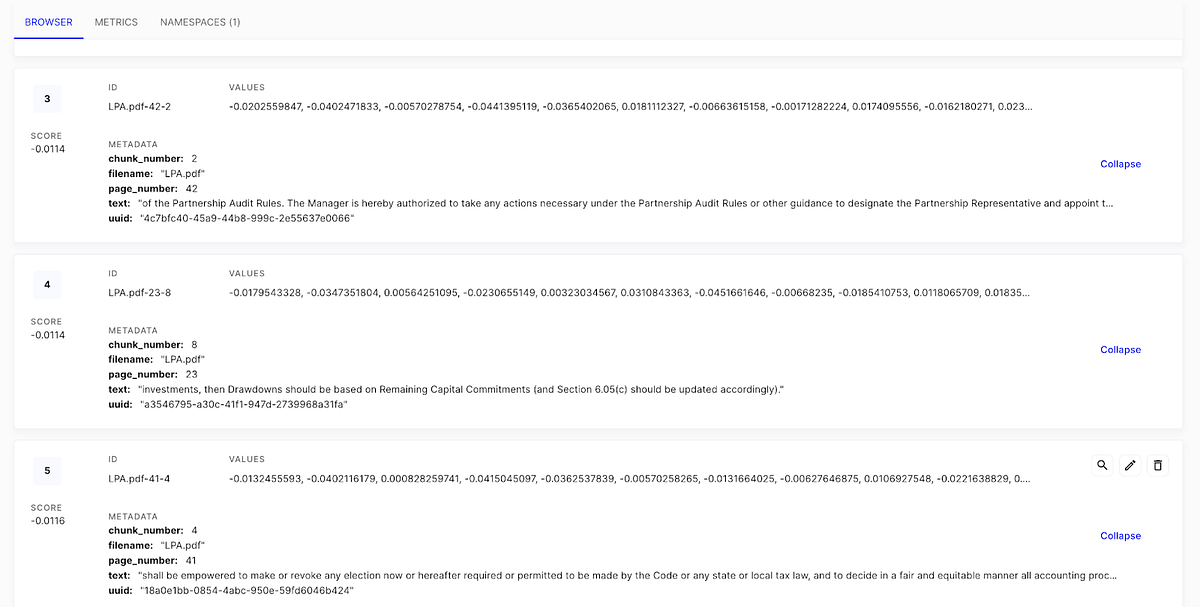Collapse the record LPA.pdf-23-8

point(1120,349)
